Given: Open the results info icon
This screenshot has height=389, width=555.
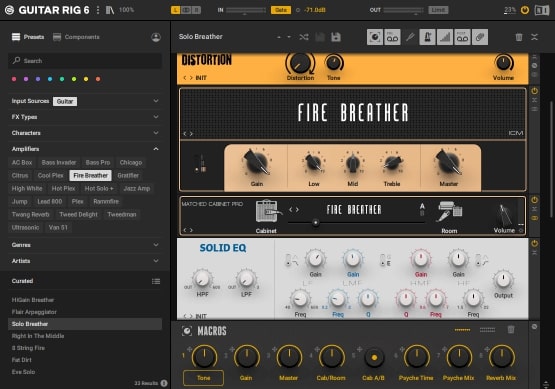Looking at the screenshot, I should [164, 383].
